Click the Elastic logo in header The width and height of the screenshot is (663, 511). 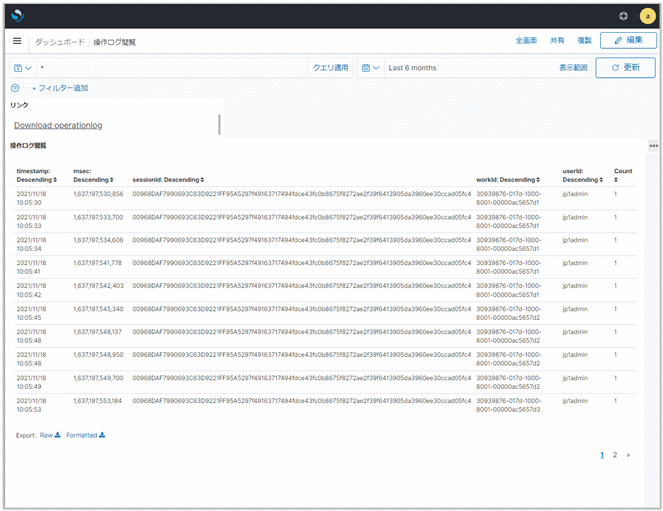[19, 15]
